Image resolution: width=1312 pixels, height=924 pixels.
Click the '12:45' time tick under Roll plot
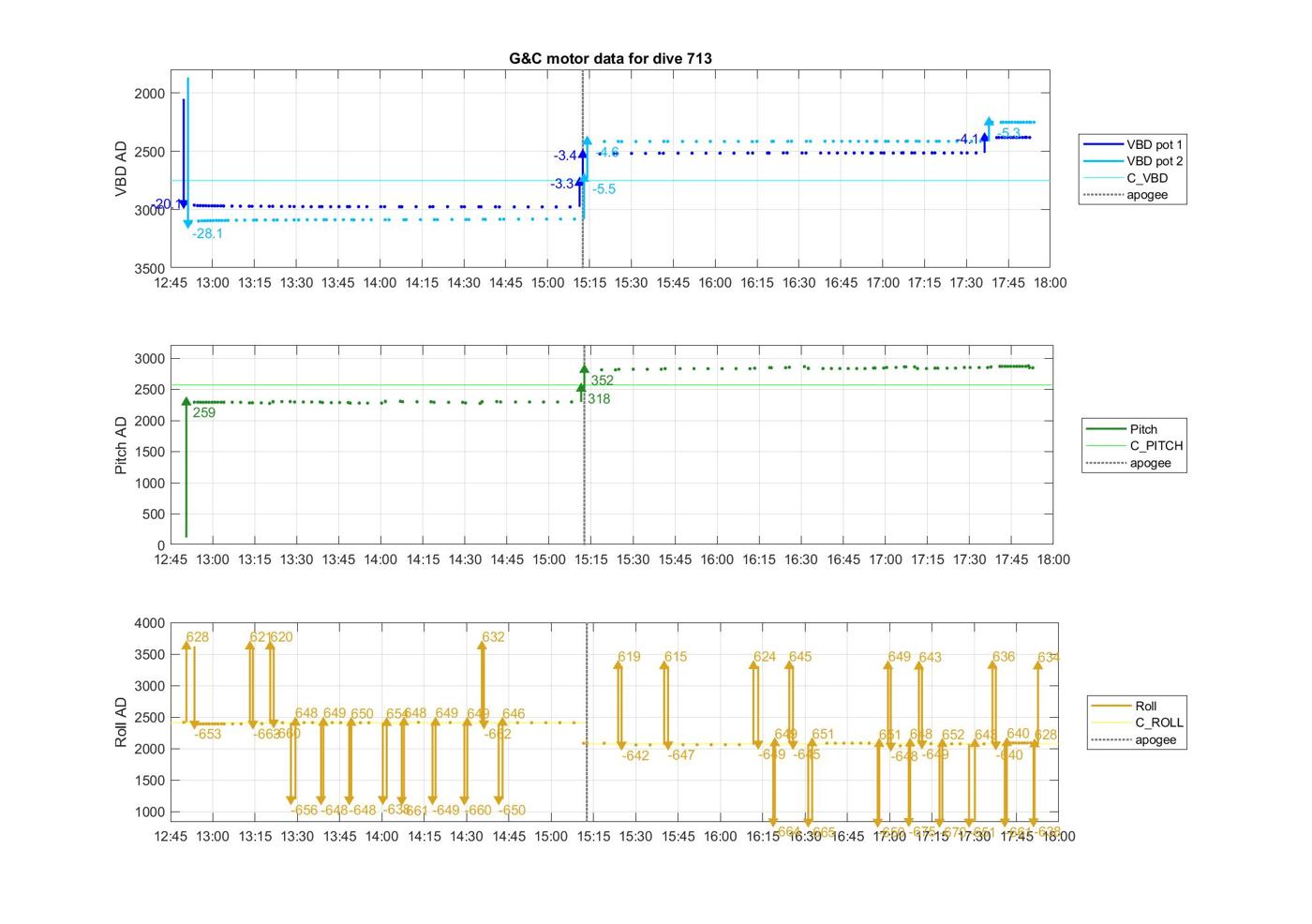[x=171, y=836]
